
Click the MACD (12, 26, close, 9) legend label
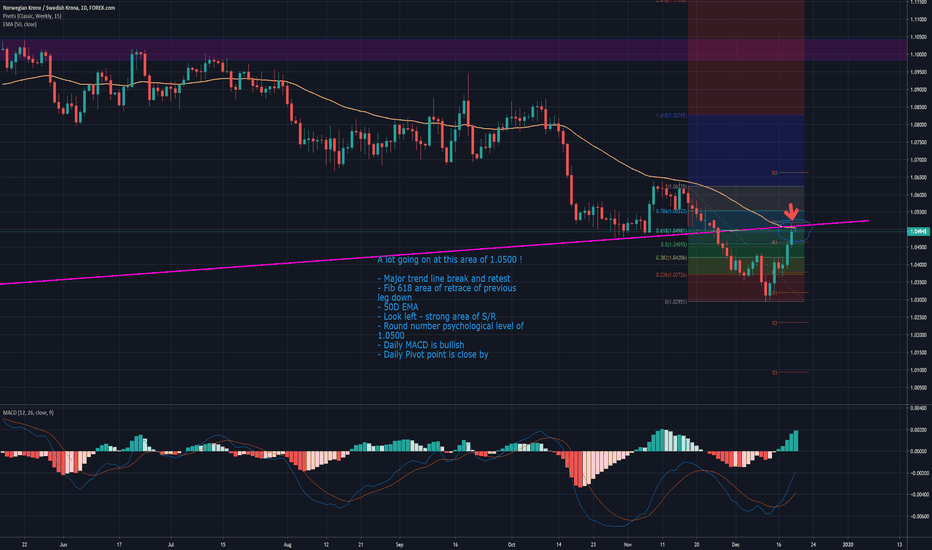click(x=30, y=412)
